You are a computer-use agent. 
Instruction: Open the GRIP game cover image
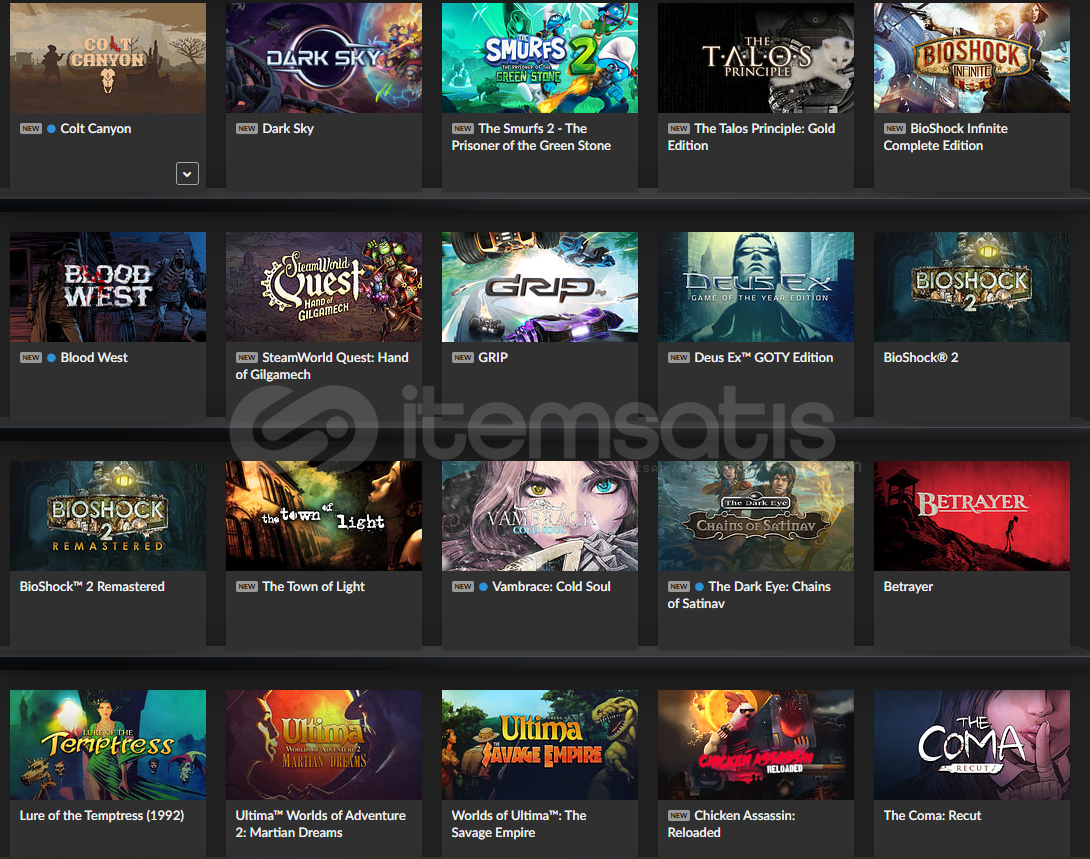[539, 287]
